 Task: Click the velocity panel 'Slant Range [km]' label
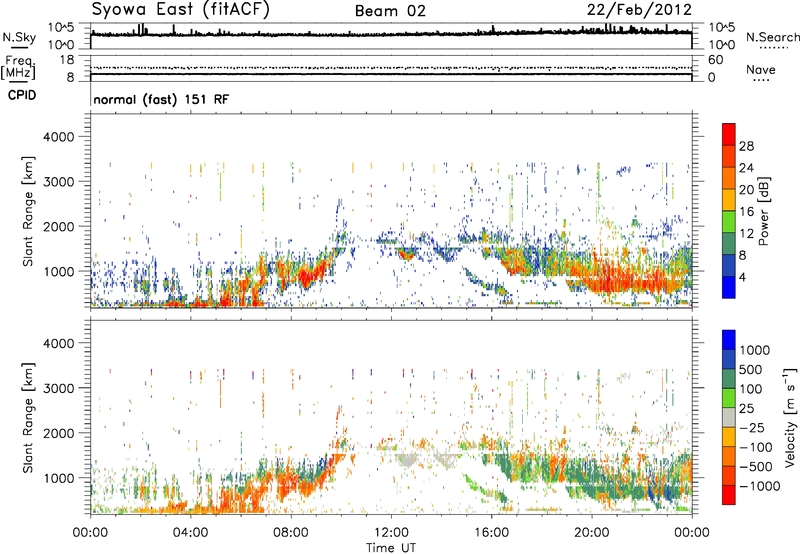pyautogui.click(x=28, y=418)
